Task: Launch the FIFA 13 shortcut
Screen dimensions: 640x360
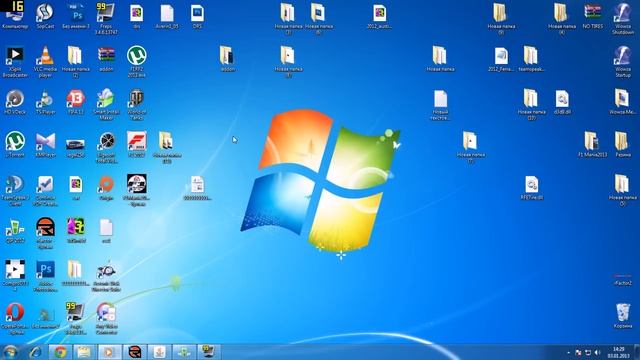Action: tap(76, 102)
